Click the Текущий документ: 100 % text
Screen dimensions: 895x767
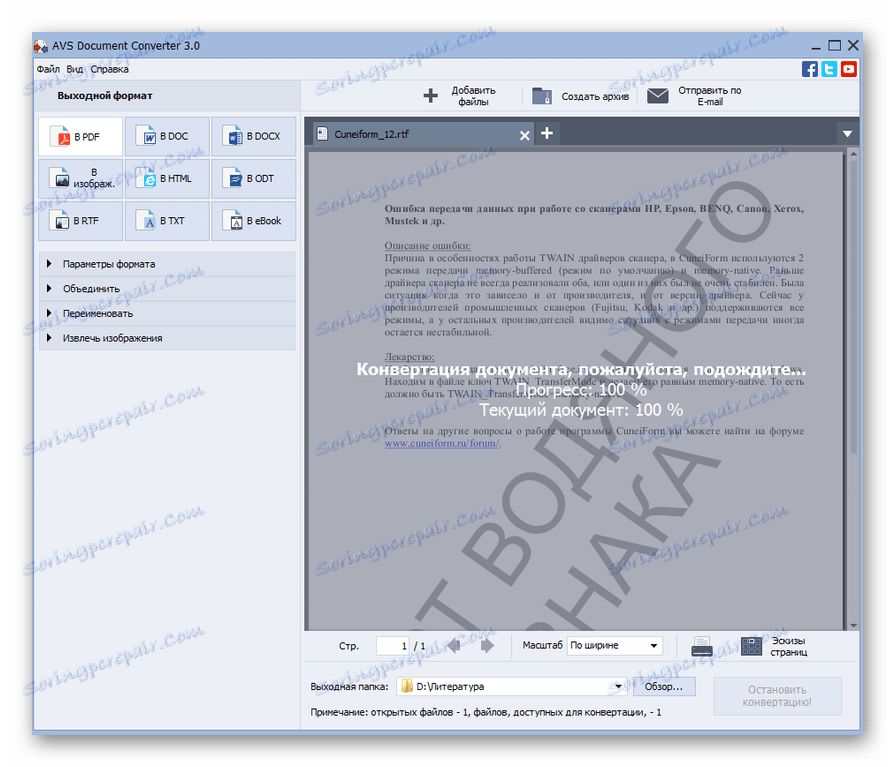coord(581,410)
